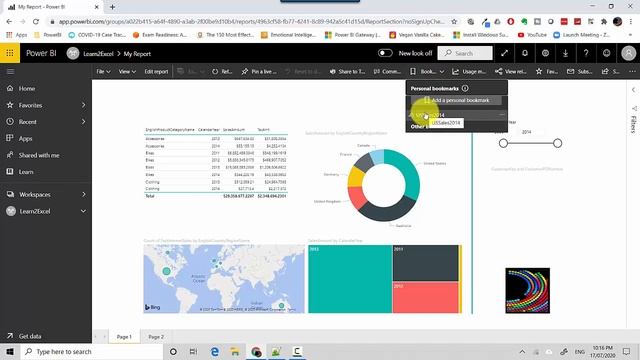Open the toolbar more options ellipsis
Image resolution: width=640 pixels, height=360 pixels.
[x=632, y=71]
